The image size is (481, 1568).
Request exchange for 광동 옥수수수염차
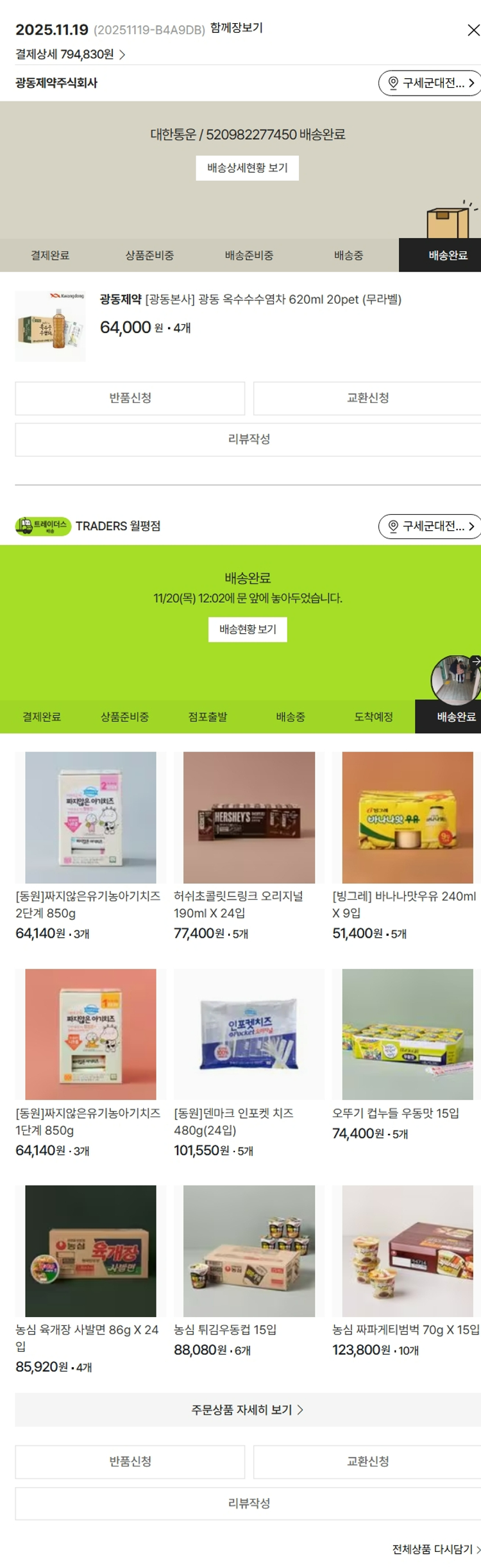tap(367, 398)
